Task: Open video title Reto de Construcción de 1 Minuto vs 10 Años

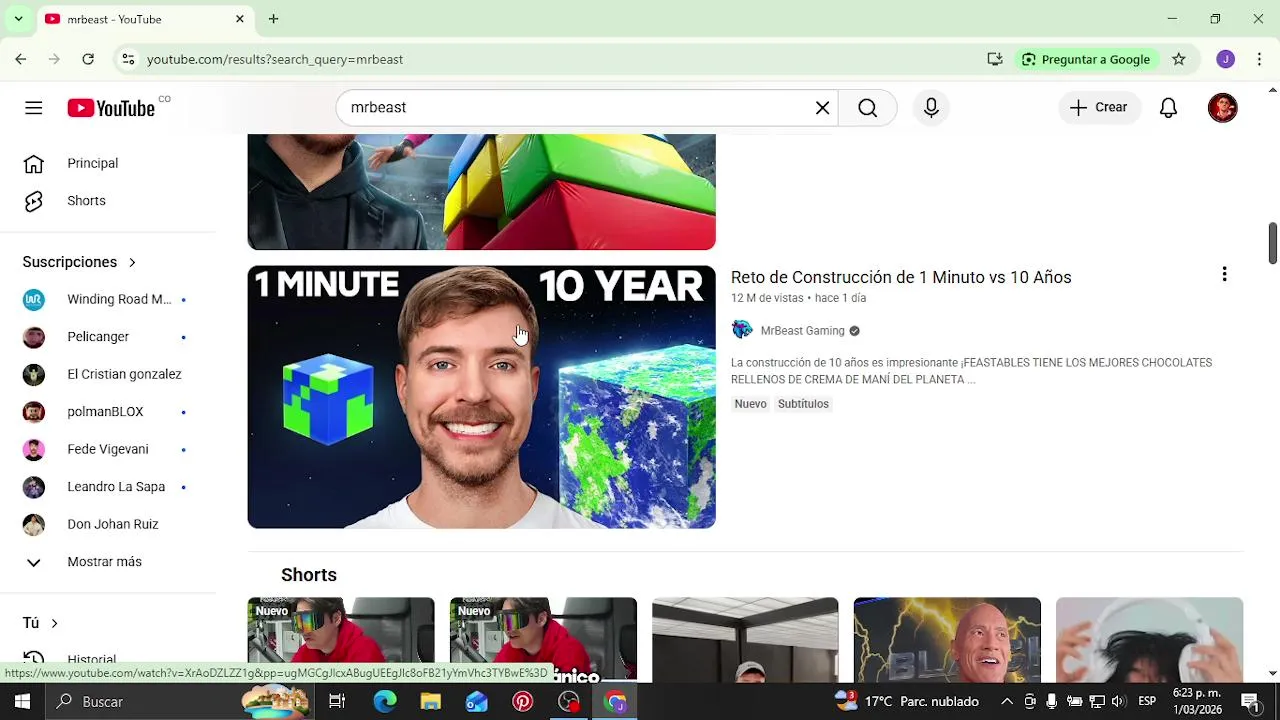Action: click(901, 277)
